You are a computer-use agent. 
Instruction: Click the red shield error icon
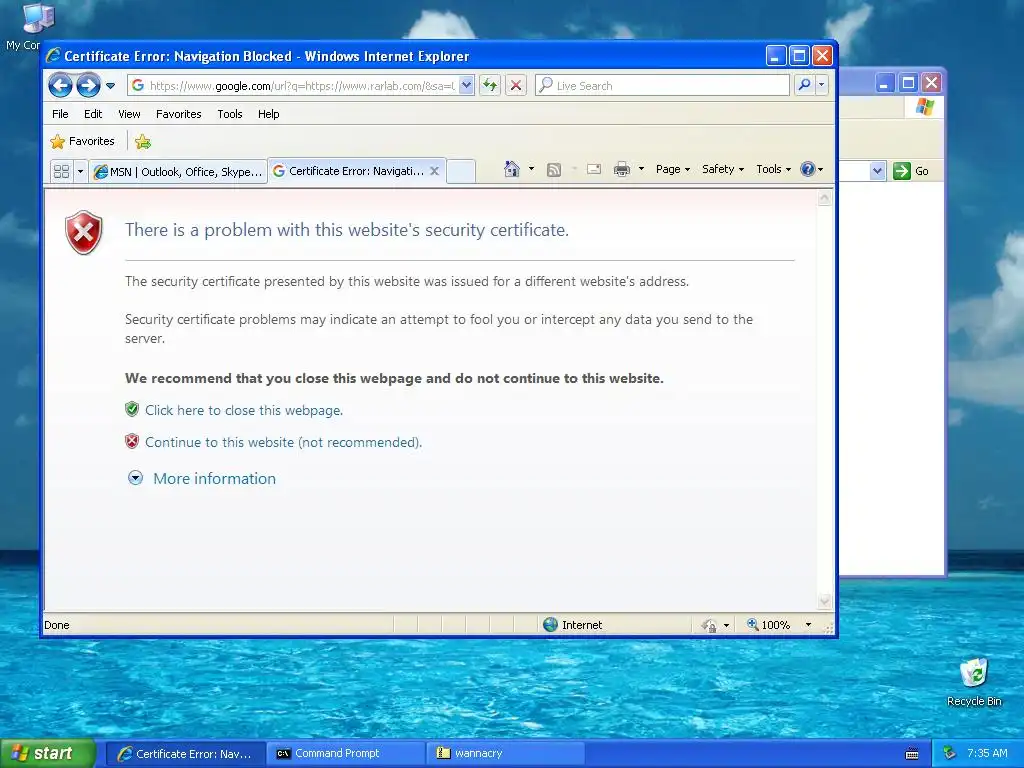pyautogui.click(x=84, y=232)
